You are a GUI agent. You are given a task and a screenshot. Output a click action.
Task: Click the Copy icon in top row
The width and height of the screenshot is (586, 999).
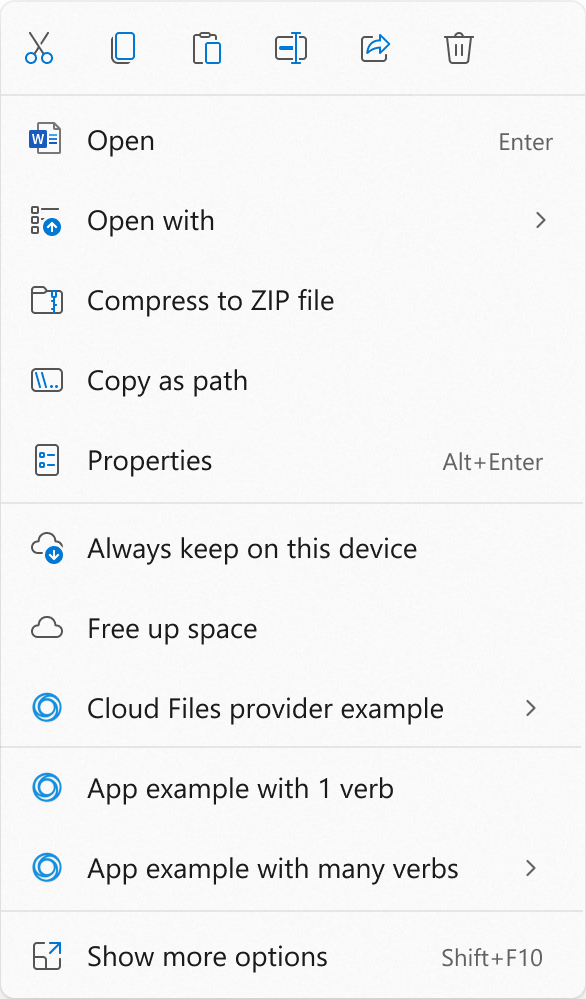click(x=123, y=48)
